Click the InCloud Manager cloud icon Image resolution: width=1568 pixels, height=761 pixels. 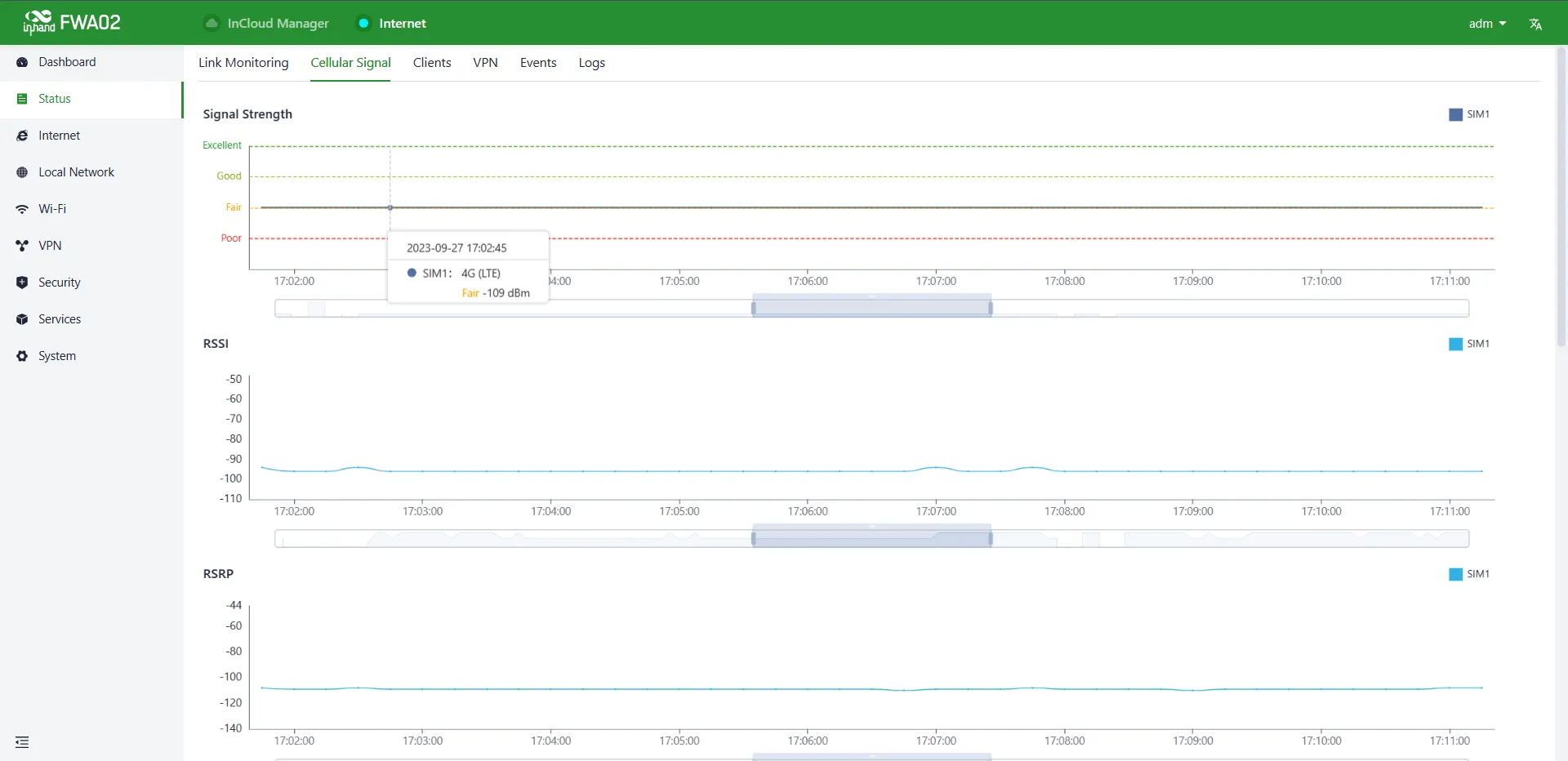212,23
